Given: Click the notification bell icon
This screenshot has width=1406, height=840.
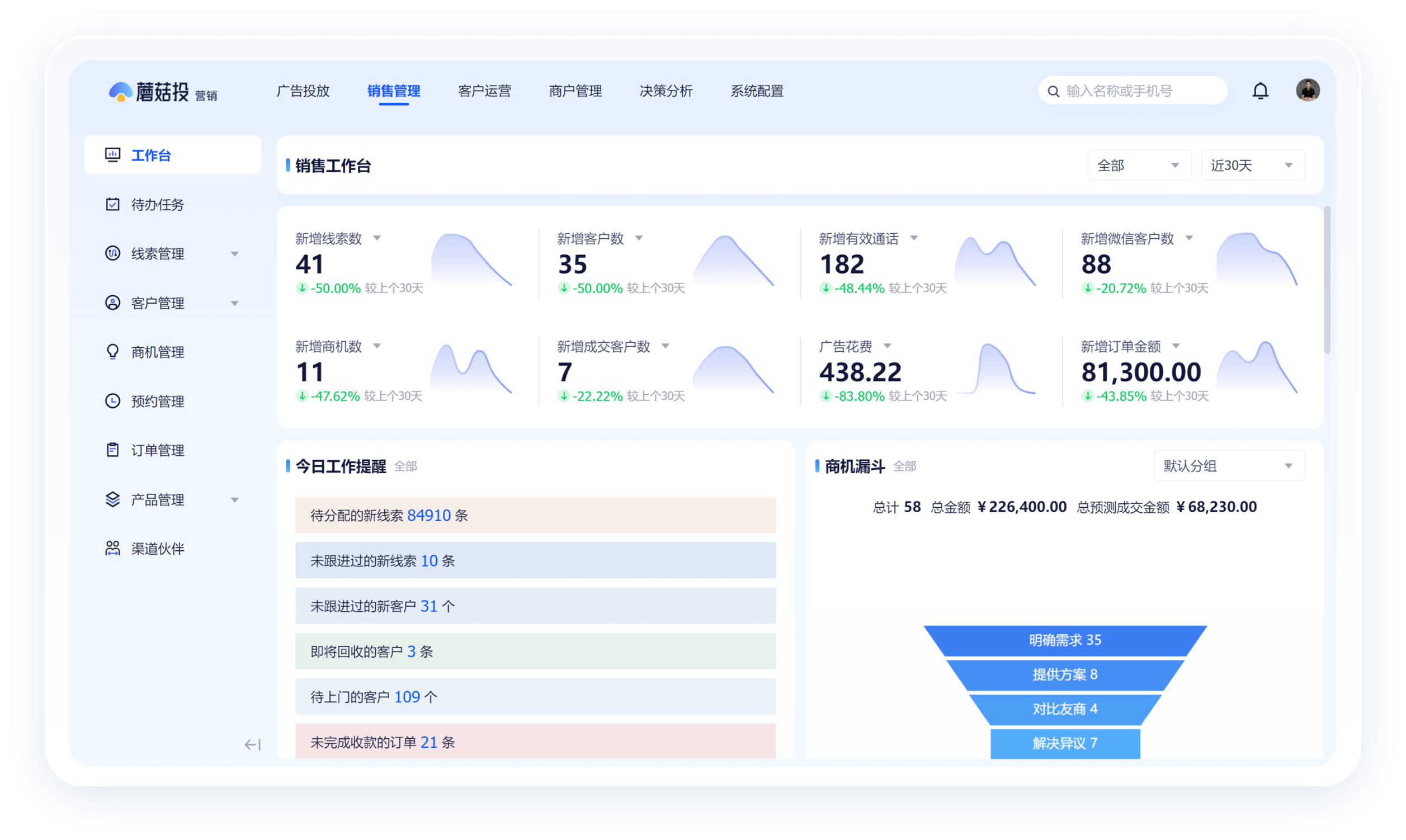Looking at the screenshot, I should coord(1260,91).
